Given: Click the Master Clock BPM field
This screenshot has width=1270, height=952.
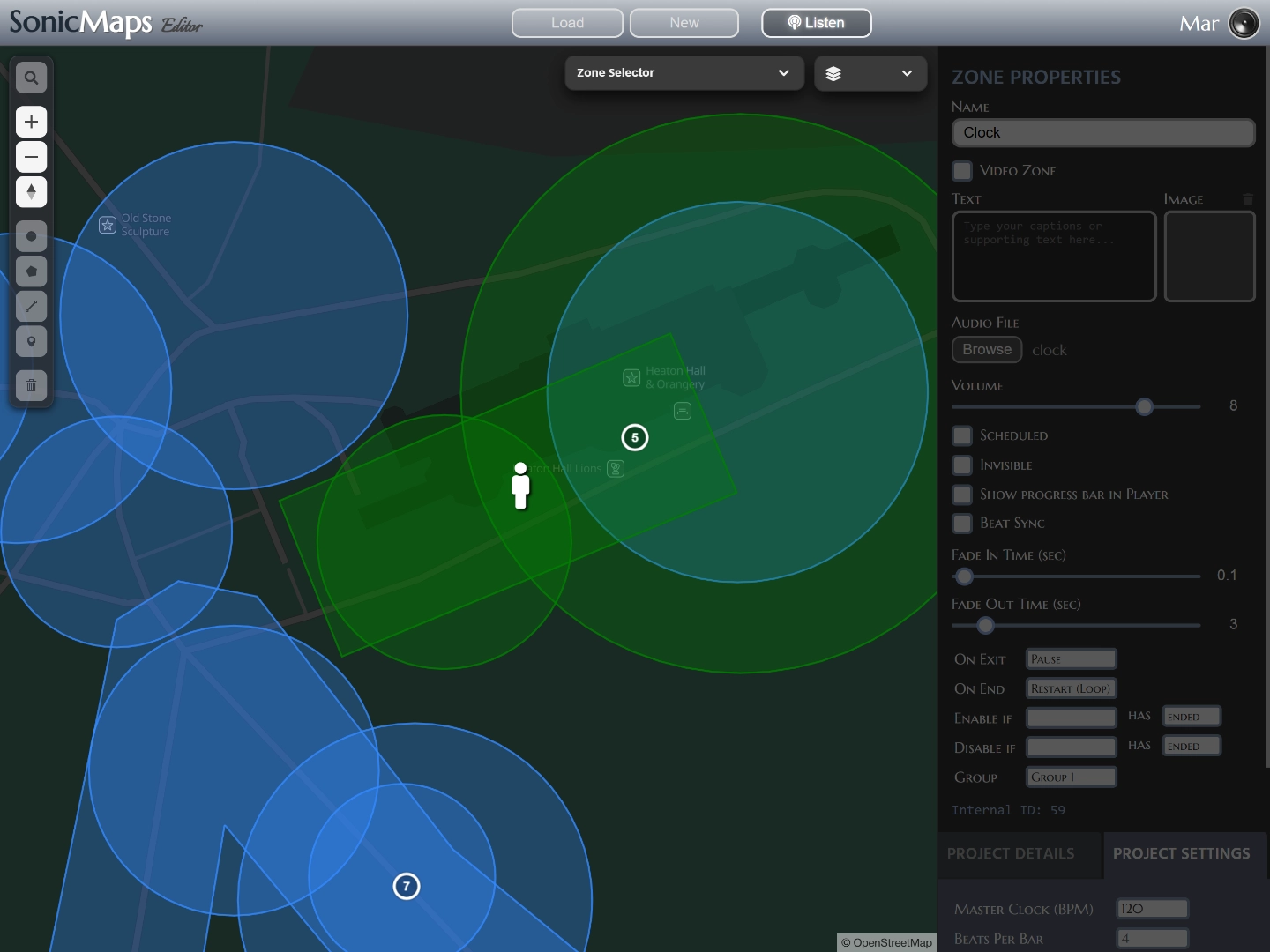Looking at the screenshot, I should tap(1153, 909).
